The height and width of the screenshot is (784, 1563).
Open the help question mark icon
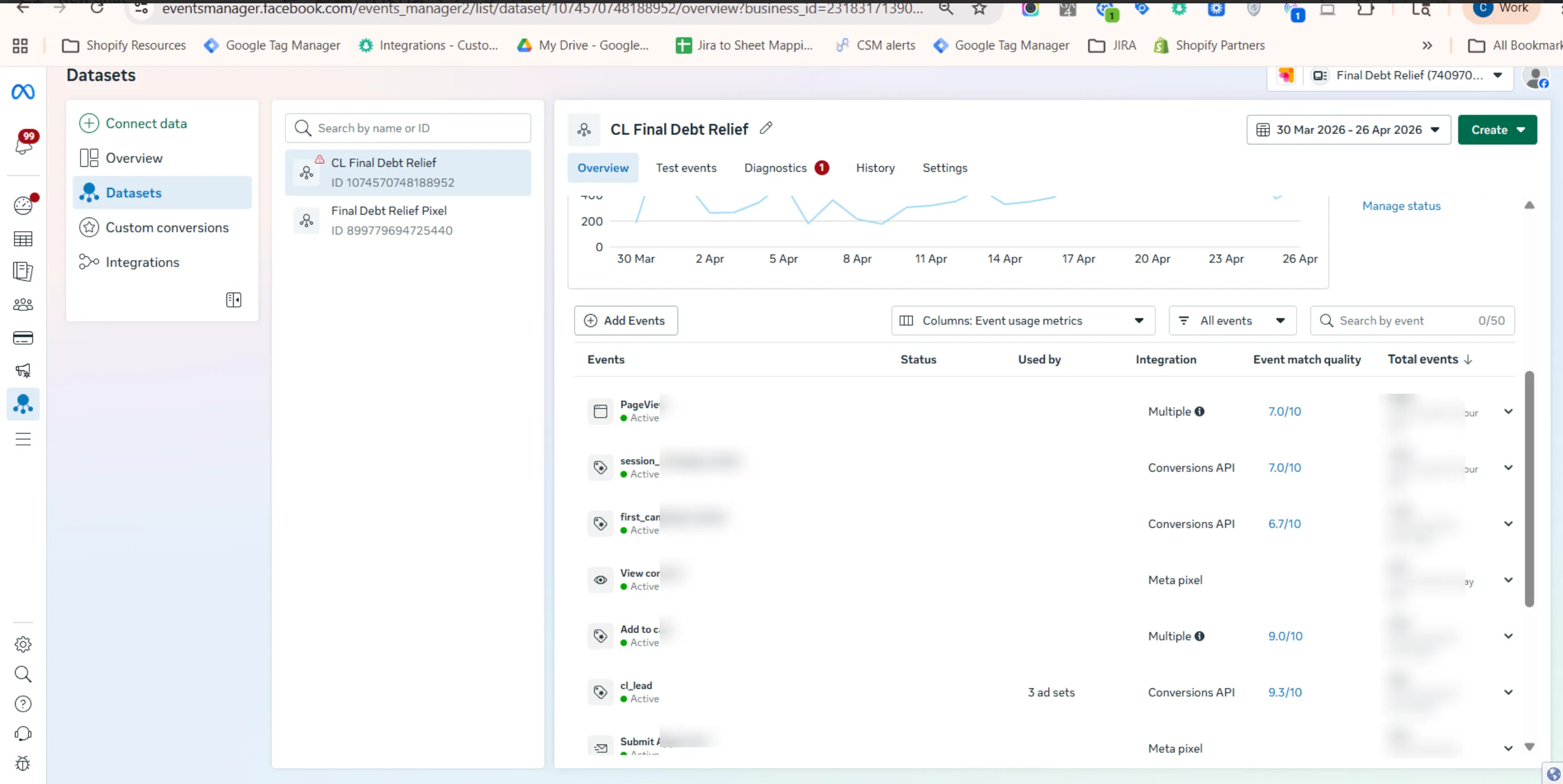click(23, 704)
